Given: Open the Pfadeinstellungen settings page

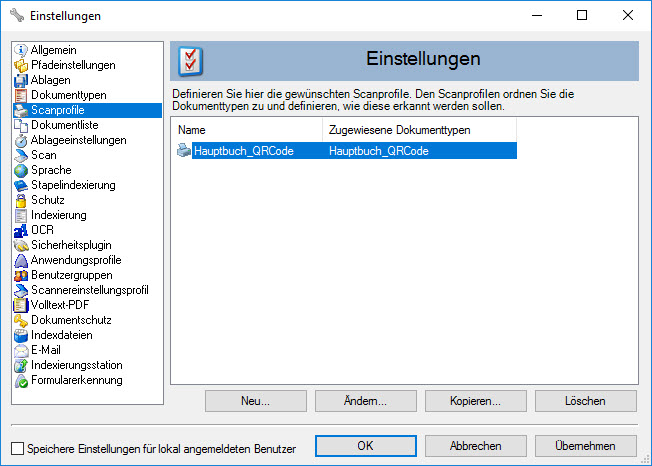Looking at the screenshot, I should tap(72, 65).
